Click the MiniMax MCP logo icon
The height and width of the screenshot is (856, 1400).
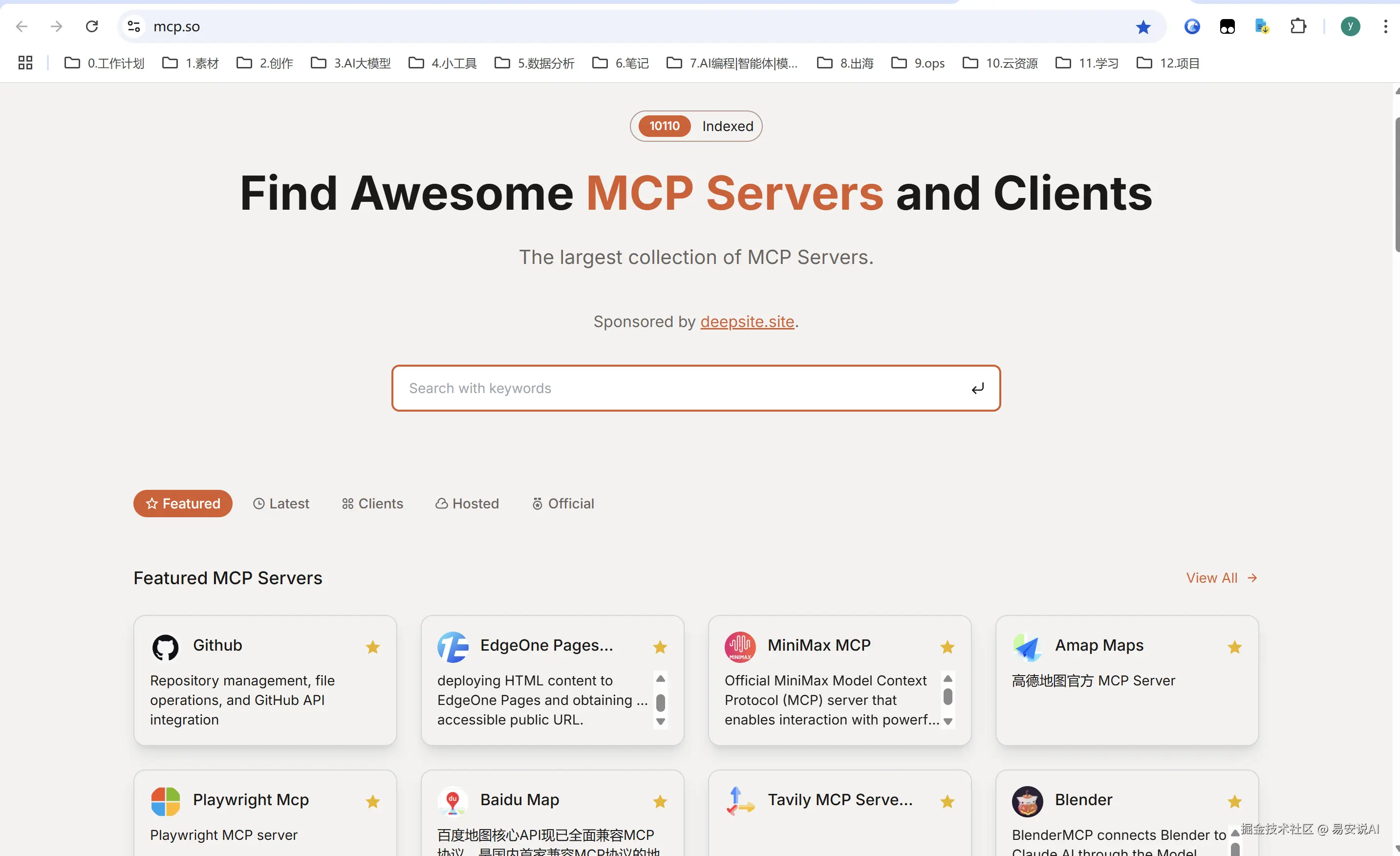point(740,647)
